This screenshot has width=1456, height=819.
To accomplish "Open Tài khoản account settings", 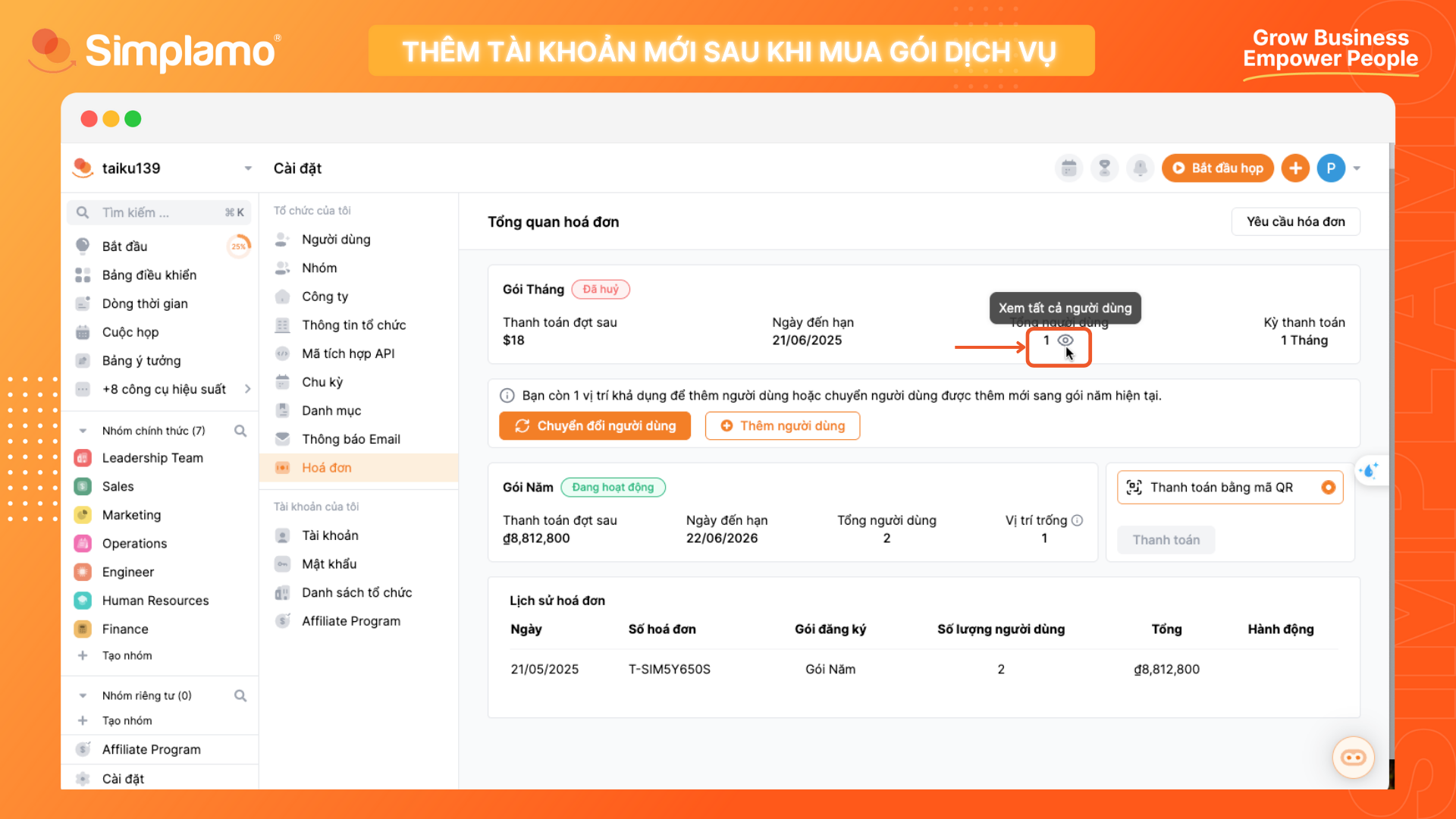I will coord(330,535).
